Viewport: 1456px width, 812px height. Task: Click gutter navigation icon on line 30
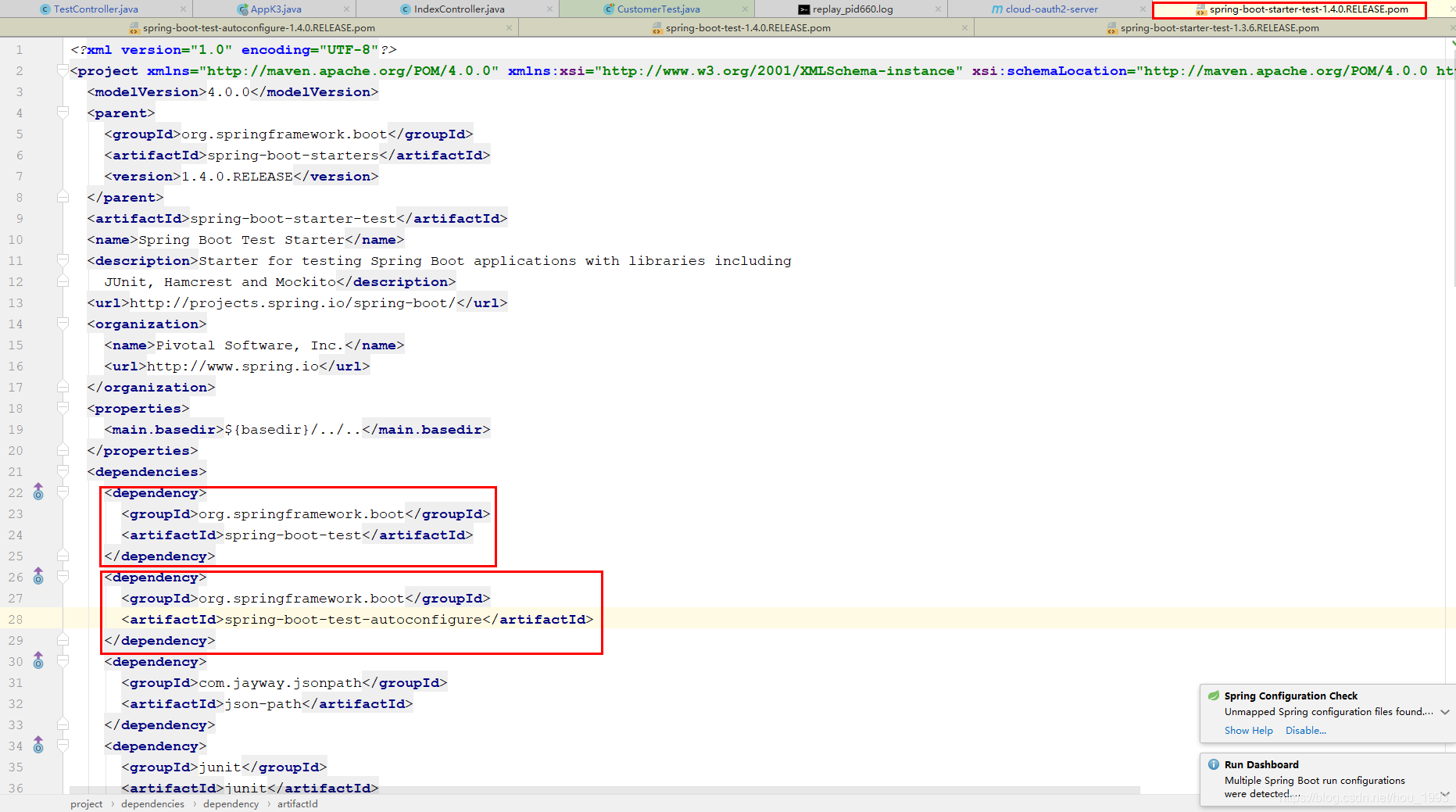tap(38, 660)
